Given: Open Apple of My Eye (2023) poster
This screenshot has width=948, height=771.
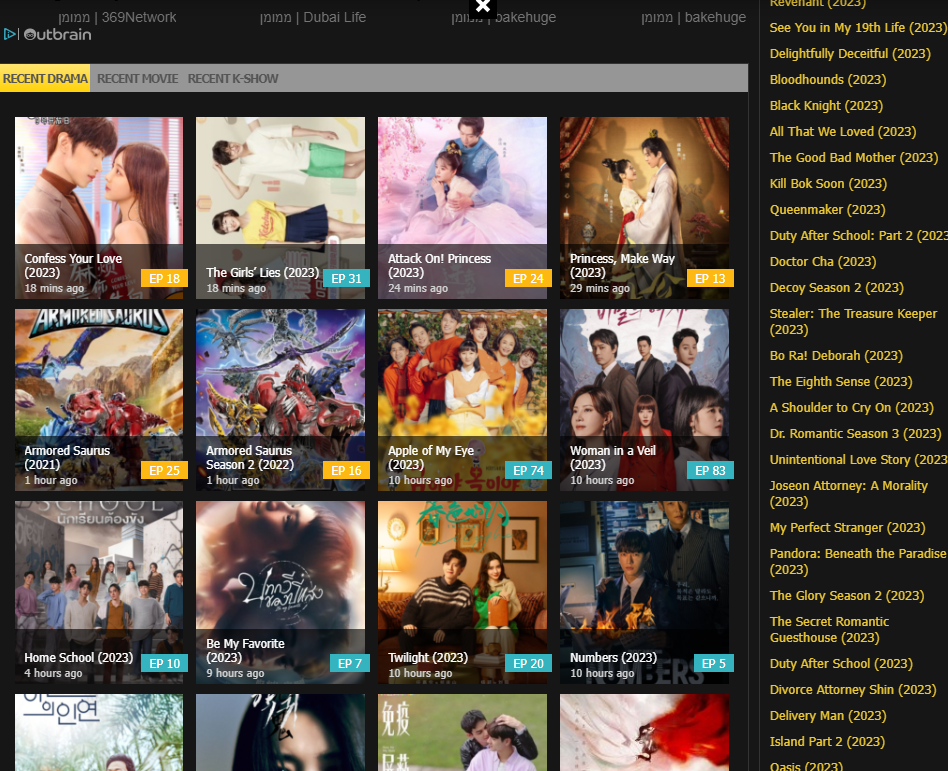Looking at the screenshot, I should [463, 400].
